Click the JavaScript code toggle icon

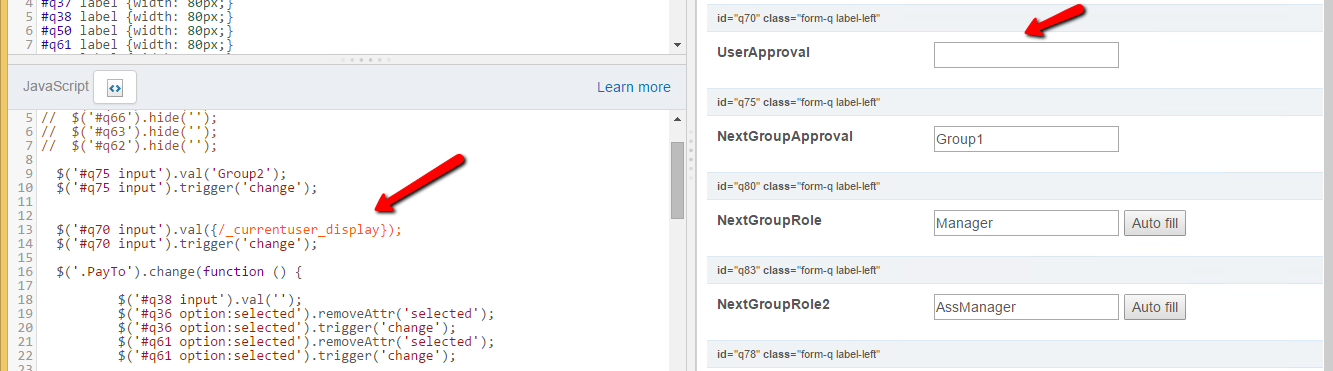click(115, 87)
